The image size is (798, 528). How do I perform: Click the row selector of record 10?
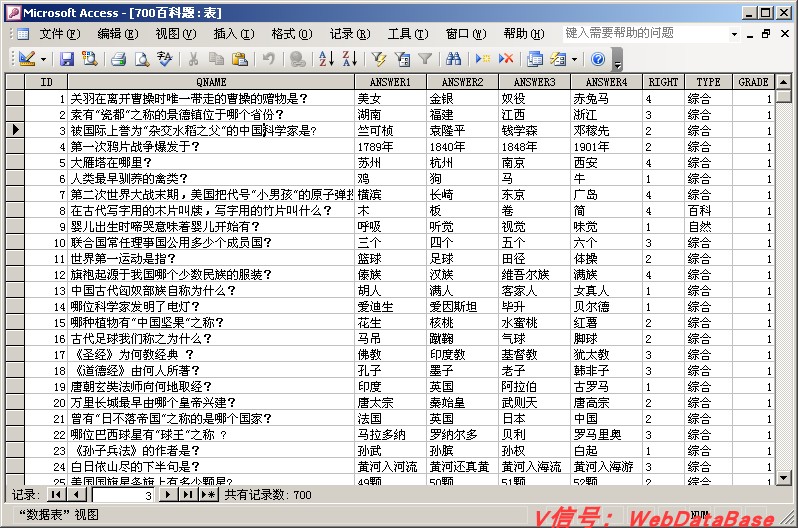[x=15, y=242]
